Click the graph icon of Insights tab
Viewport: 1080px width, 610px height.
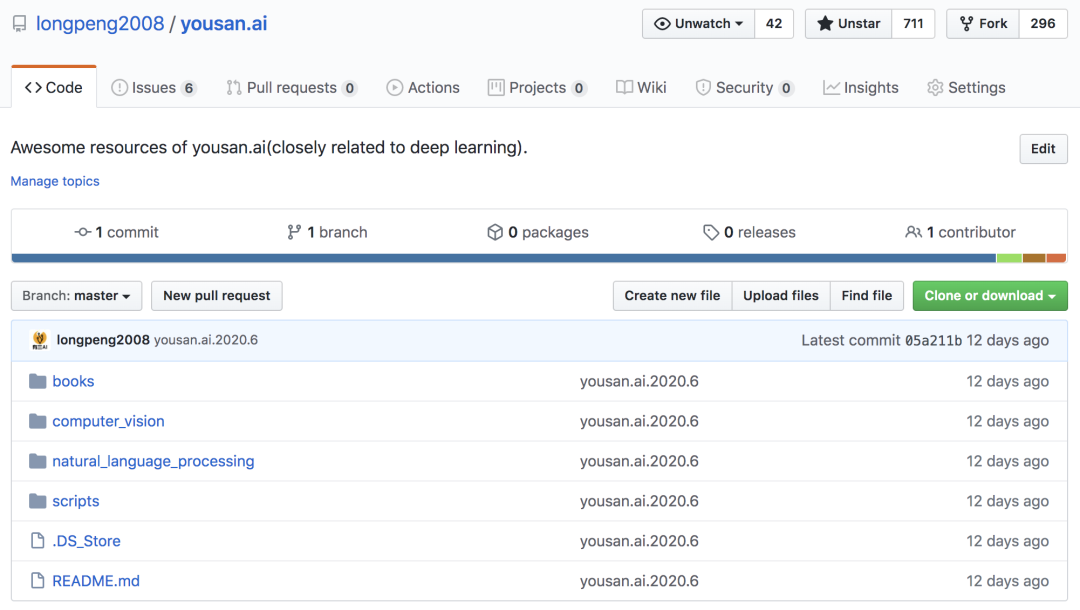point(831,87)
